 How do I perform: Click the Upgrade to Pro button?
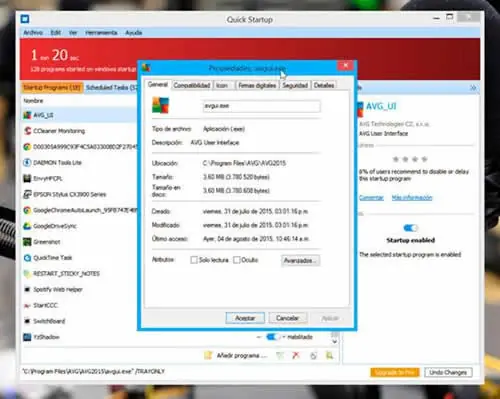(x=395, y=372)
